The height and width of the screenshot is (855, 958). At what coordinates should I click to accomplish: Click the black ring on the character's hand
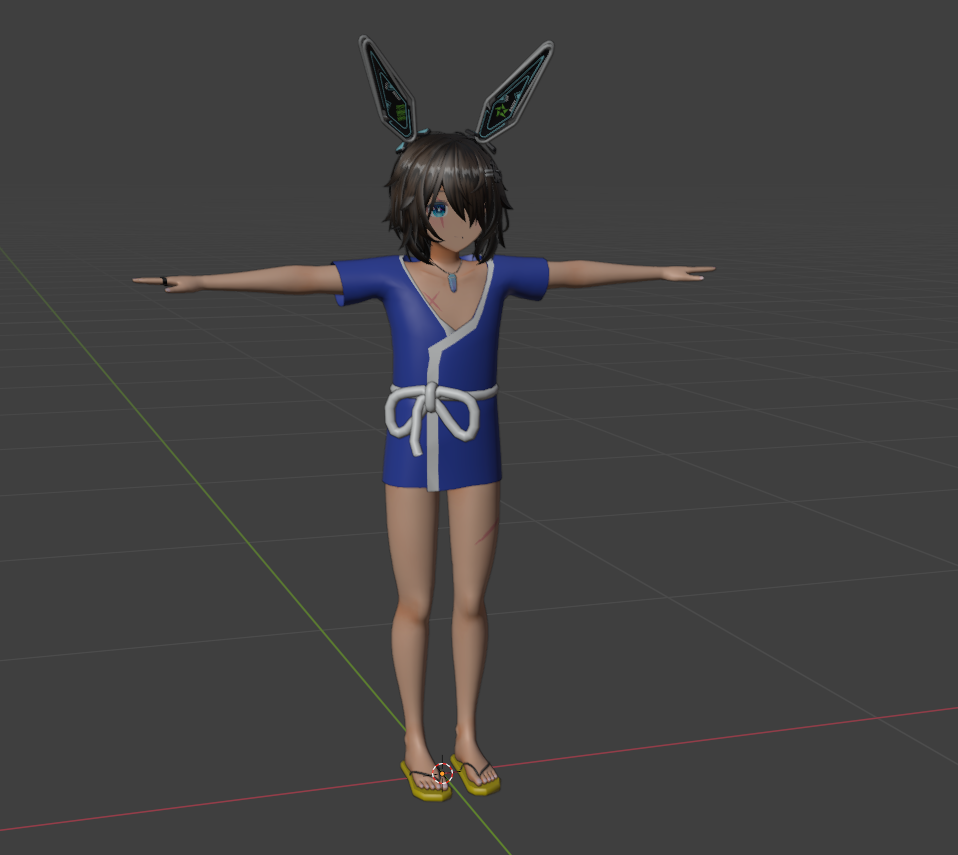tap(164, 281)
